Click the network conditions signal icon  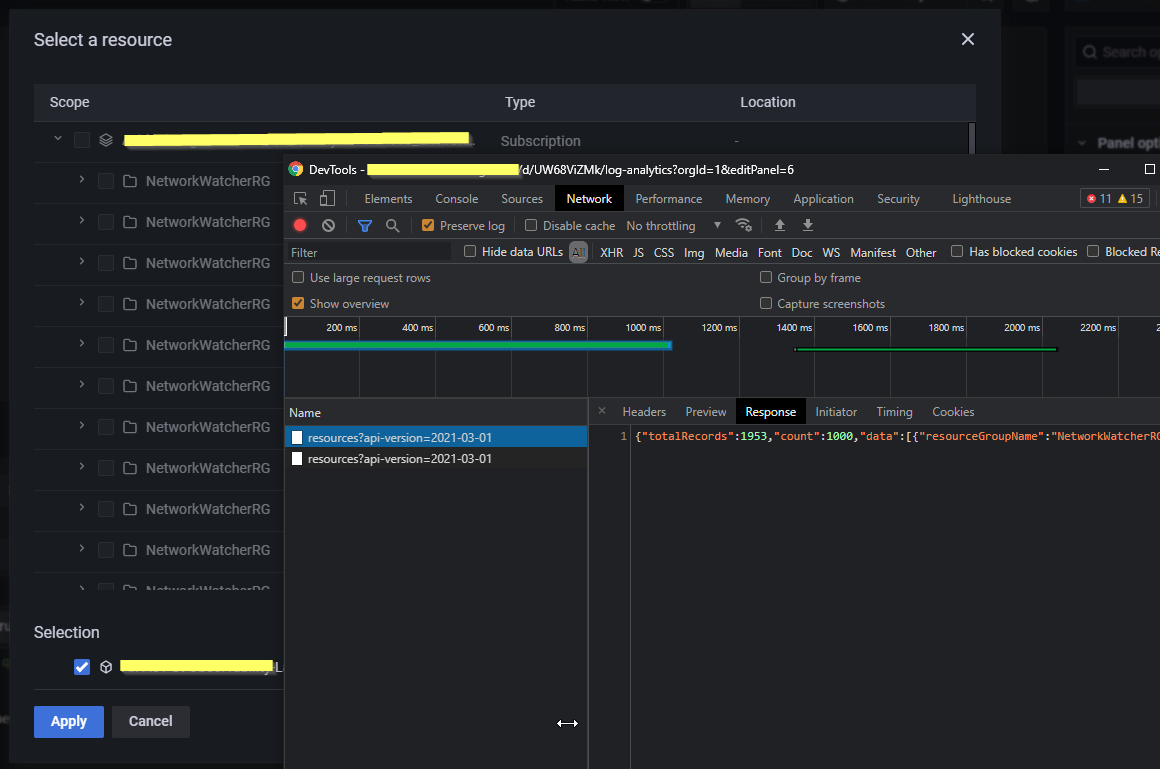coord(743,225)
